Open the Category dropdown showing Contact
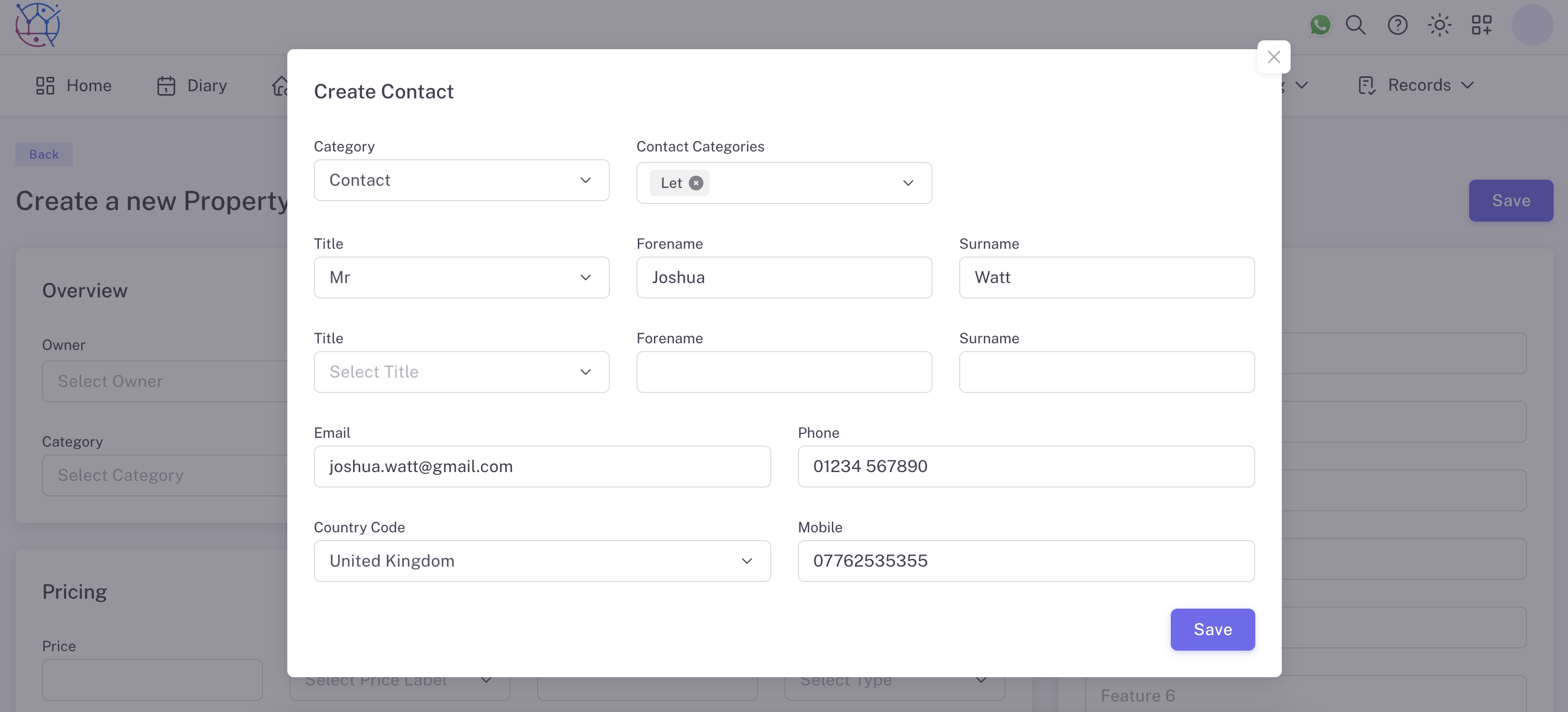This screenshot has height=712, width=1568. tap(461, 180)
